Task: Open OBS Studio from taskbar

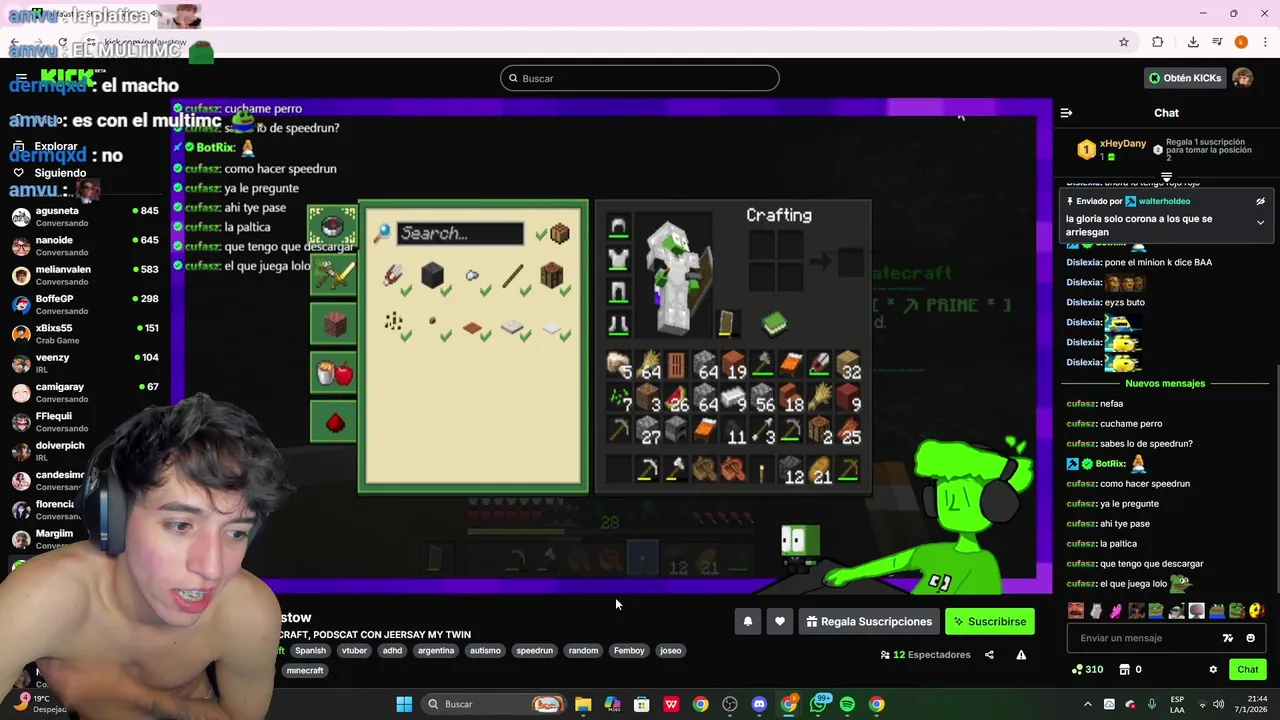Action: 730,704
